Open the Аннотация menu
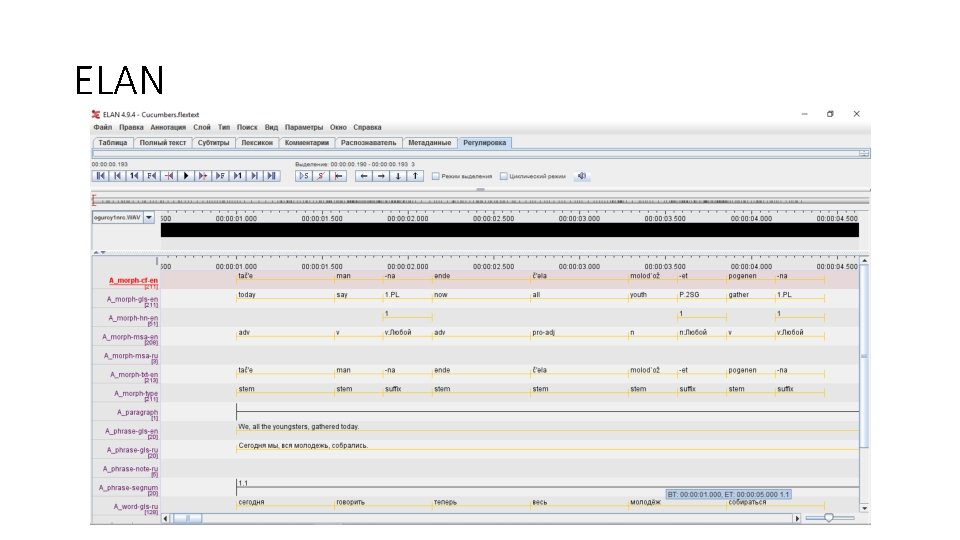This screenshot has height=540, width=960. point(168,127)
